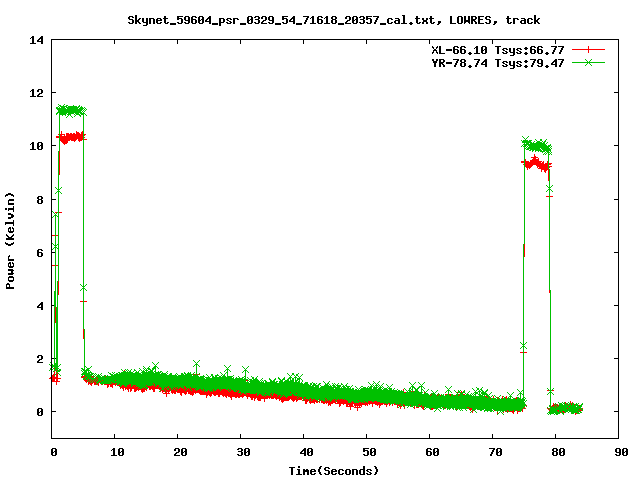Click y-axis tick label 2
Viewport: 640px width, 480px height.
[40, 359]
